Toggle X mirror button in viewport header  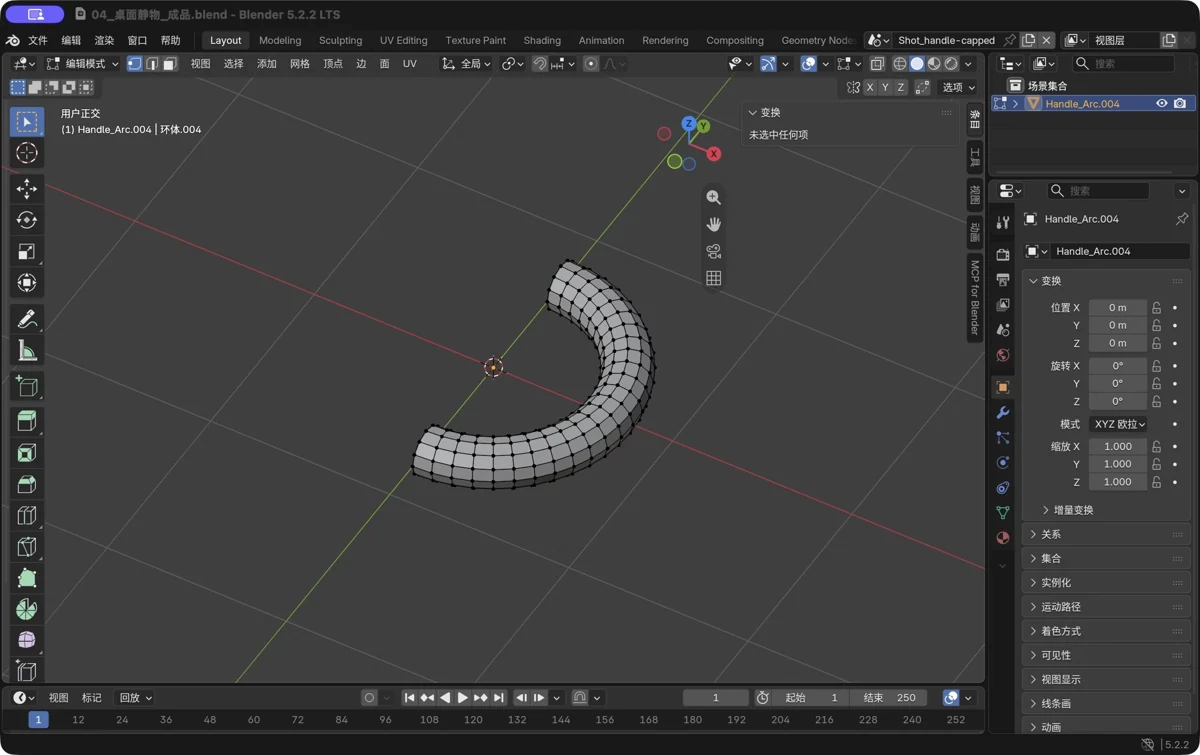point(870,88)
